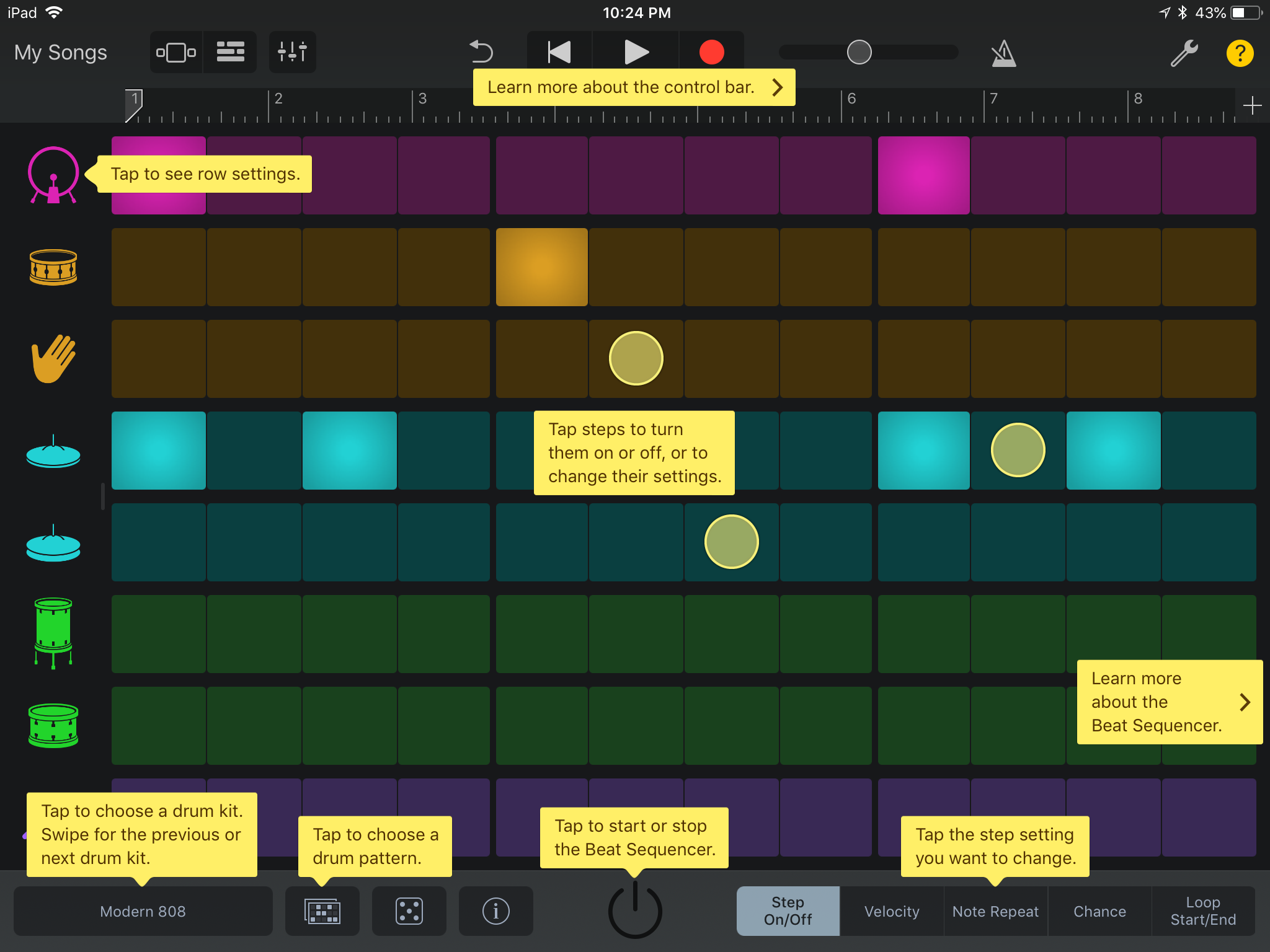The height and width of the screenshot is (952, 1270).
Task: Open the browser view button
Action: pyautogui.click(x=176, y=53)
